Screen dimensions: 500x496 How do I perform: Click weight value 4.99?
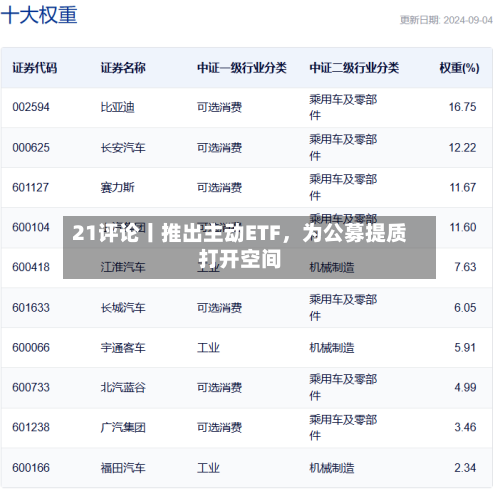point(465,387)
